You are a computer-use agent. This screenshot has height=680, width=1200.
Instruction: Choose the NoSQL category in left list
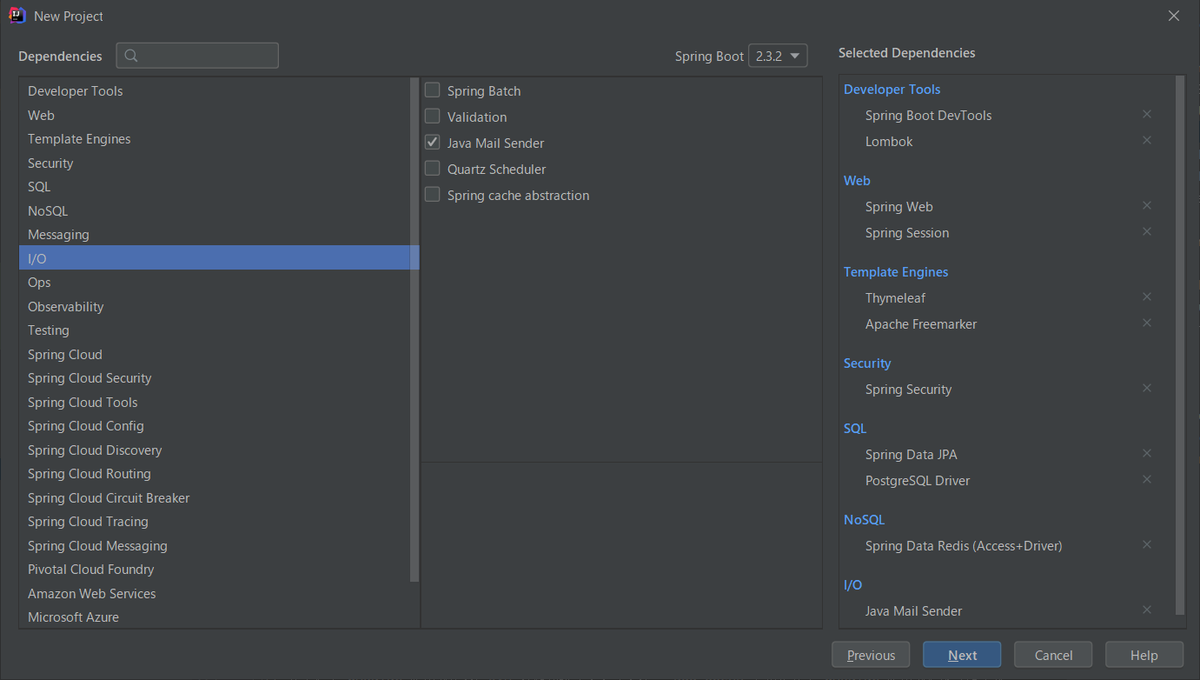tap(214, 210)
